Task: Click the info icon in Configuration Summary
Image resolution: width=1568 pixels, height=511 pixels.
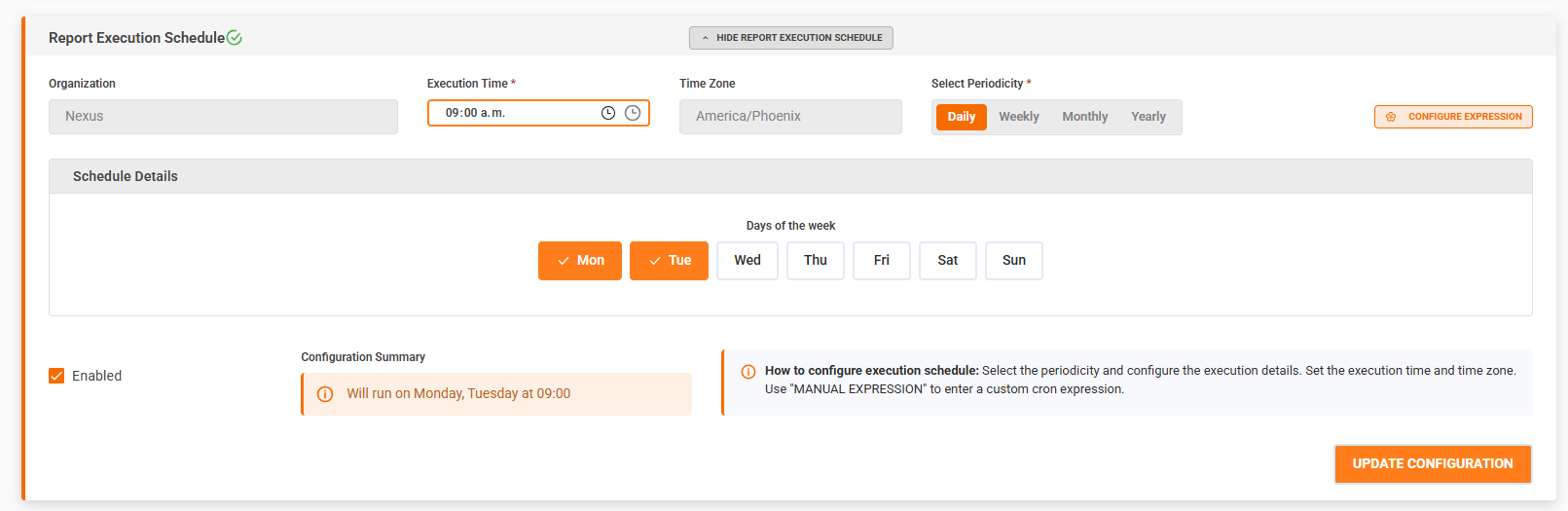Action: (325, 394)
